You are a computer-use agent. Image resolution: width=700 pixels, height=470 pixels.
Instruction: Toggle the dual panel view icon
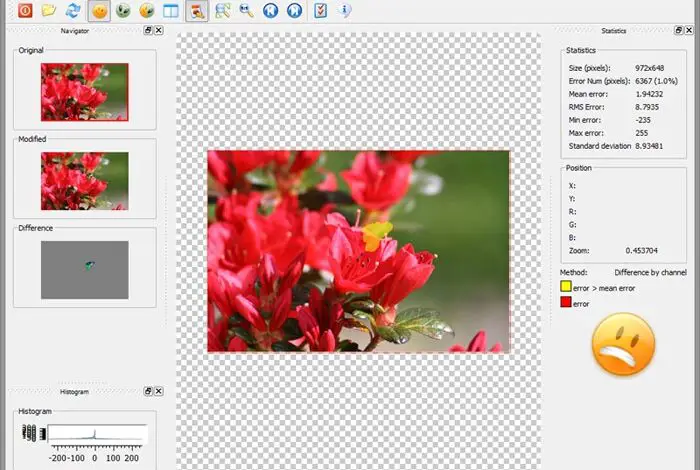coord(171,11)
